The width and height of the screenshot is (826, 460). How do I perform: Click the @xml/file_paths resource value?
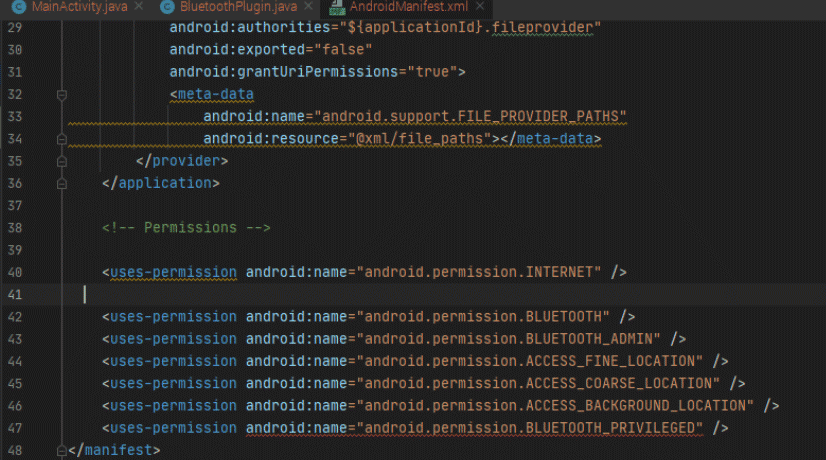point(420,139)
